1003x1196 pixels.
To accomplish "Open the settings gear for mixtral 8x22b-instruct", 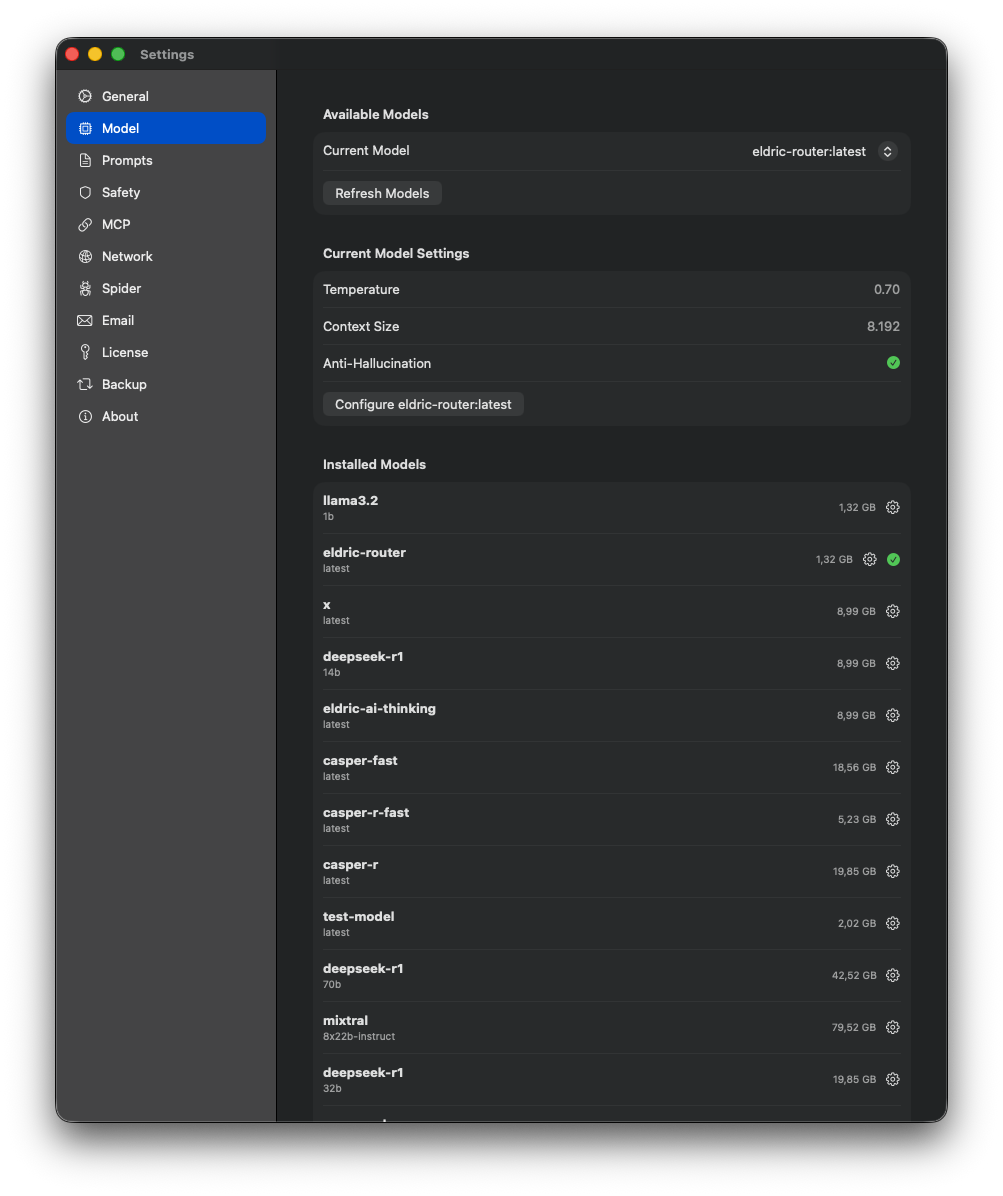I will [x=892, y=1027].
